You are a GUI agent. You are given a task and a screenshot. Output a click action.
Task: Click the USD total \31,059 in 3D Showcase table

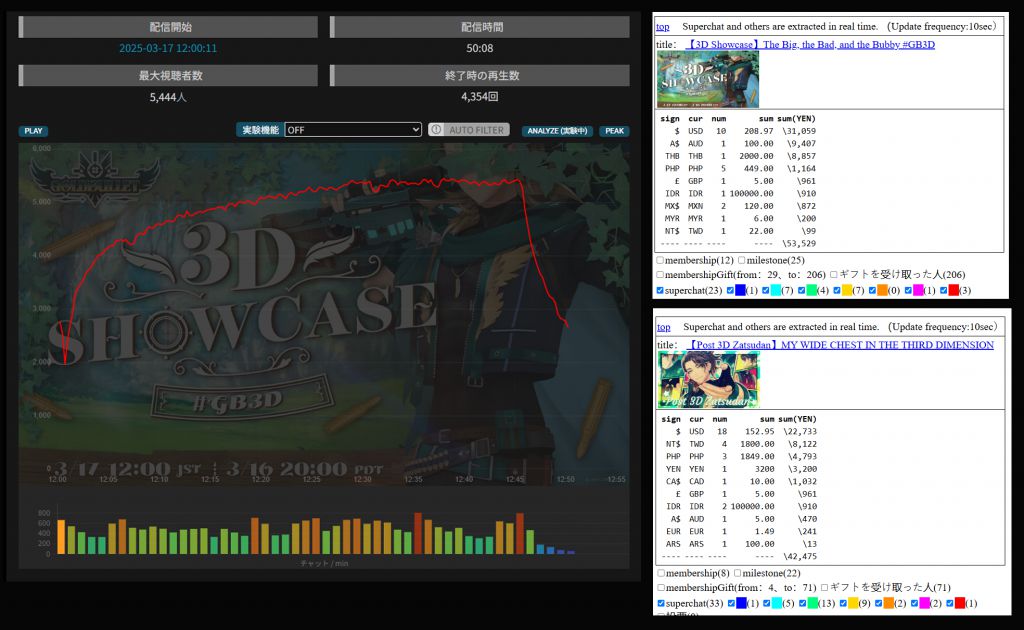pos(799,131)
